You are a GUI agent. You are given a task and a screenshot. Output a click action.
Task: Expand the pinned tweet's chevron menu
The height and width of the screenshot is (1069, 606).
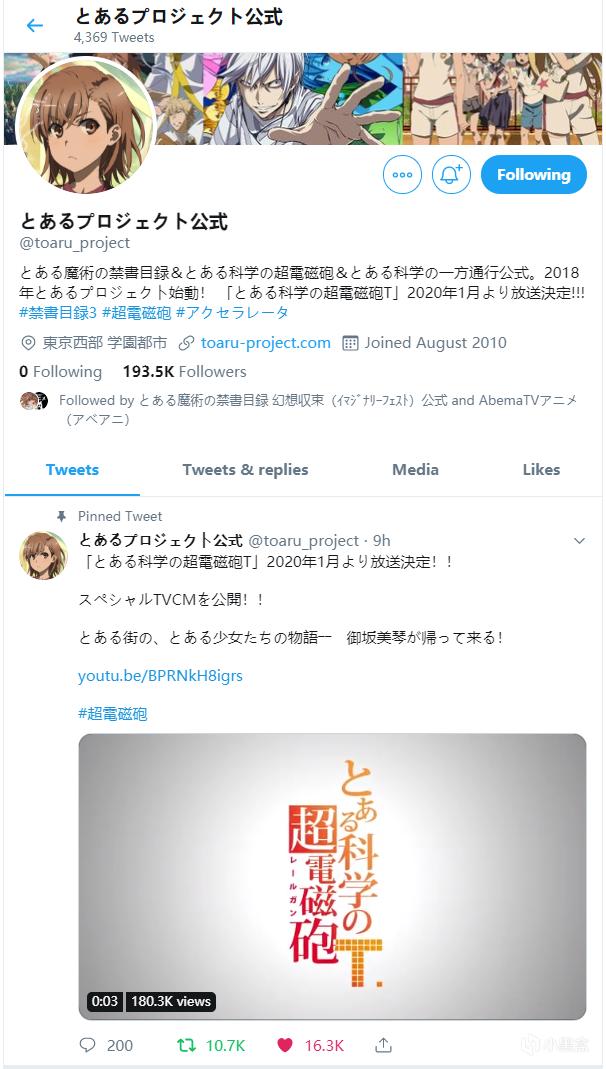point(579,541)
